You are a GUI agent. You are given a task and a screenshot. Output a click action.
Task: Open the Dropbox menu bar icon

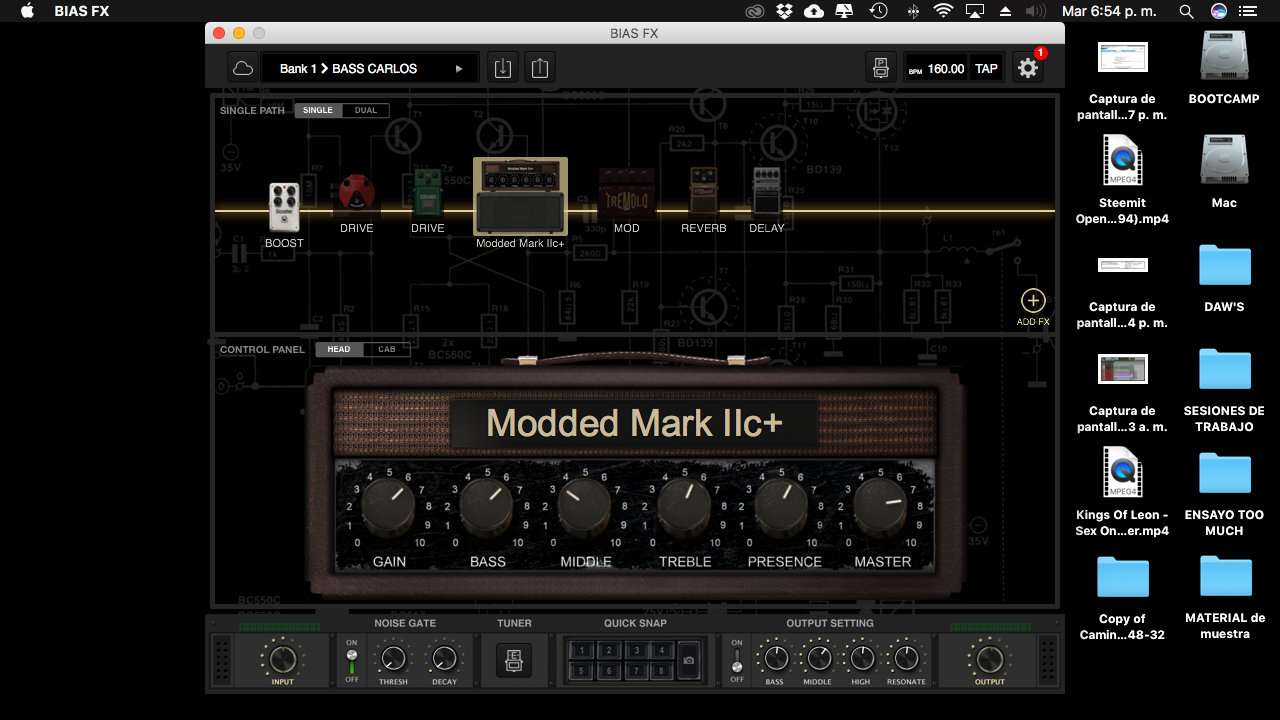click(x=785, y=11)
